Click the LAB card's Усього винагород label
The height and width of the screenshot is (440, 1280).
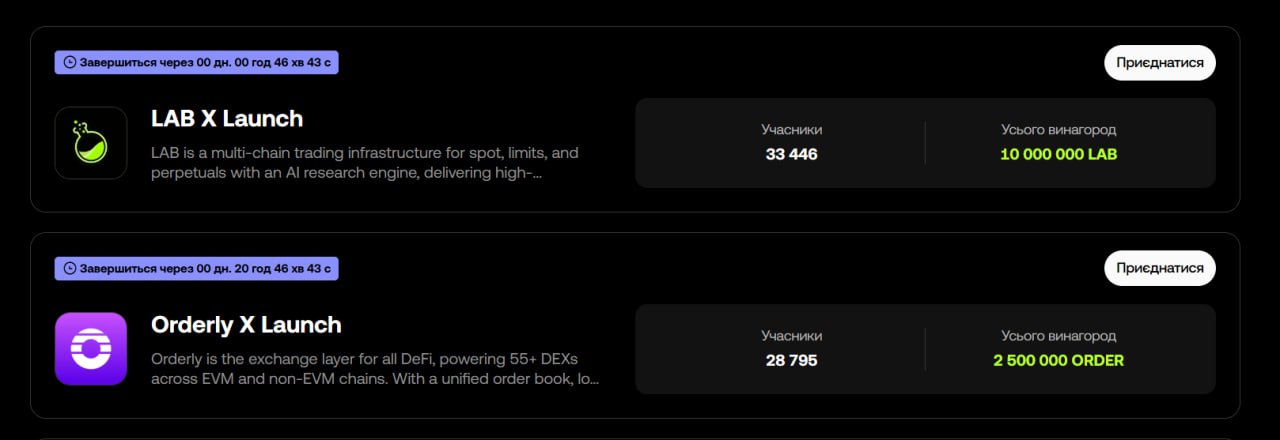click(1058, 130)
